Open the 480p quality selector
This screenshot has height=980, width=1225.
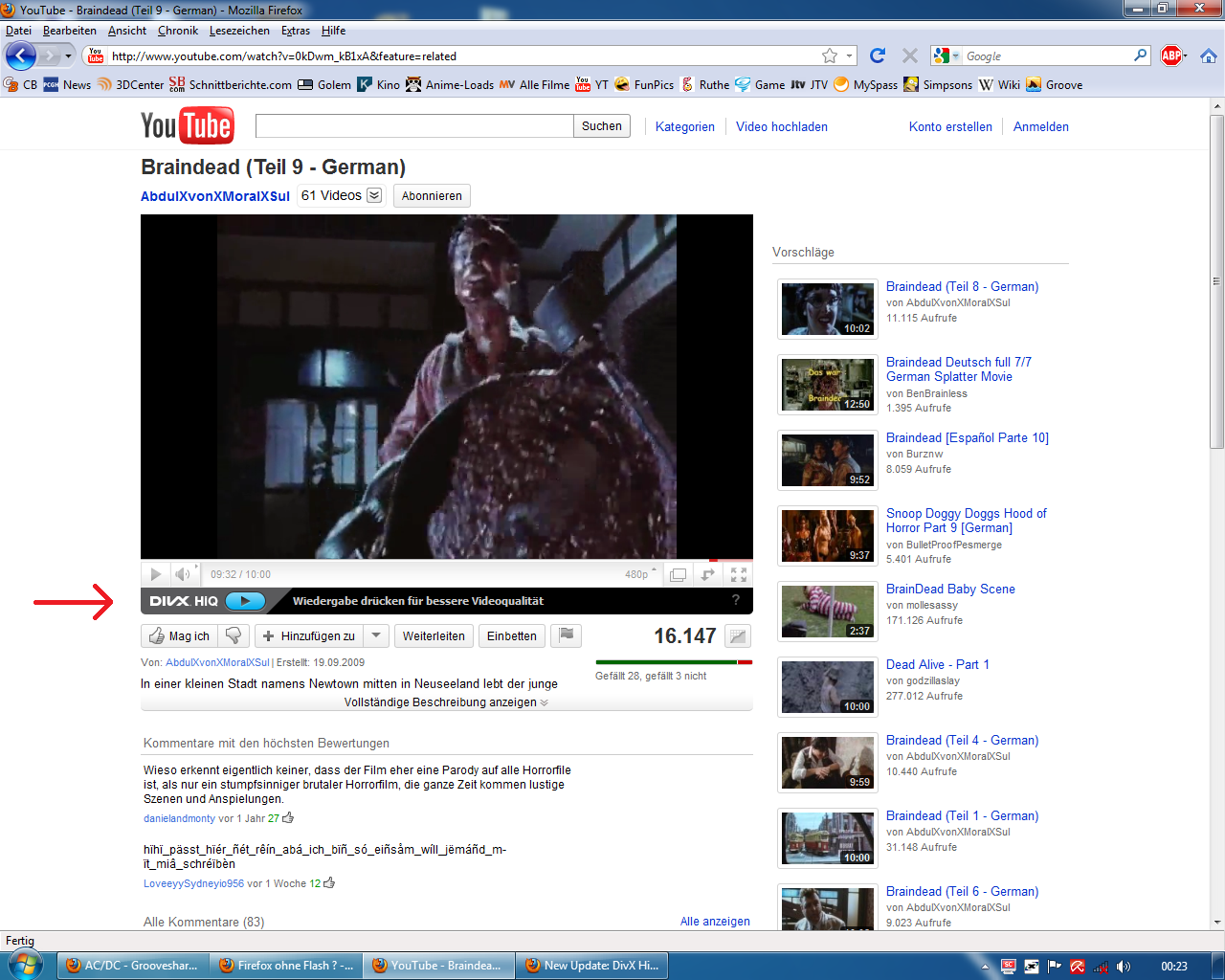pos(640,574)
